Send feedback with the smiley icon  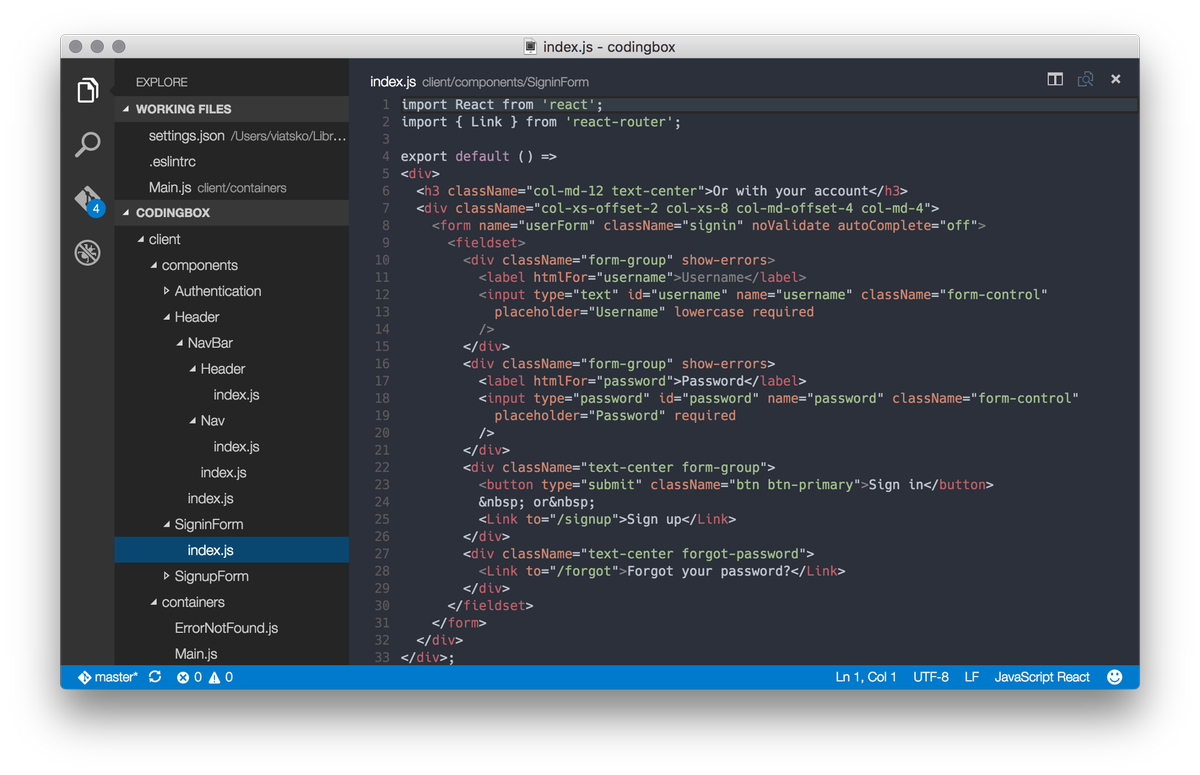click(x=1115, y=677)
